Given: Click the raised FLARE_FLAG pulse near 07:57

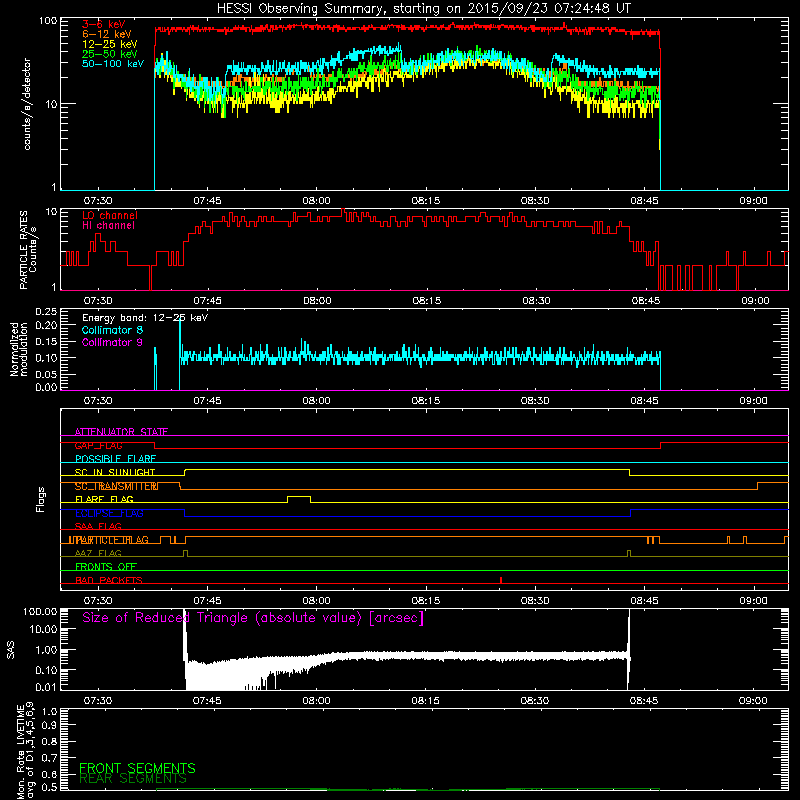Looking at the screenshot, I should click(x=299, y=498).
